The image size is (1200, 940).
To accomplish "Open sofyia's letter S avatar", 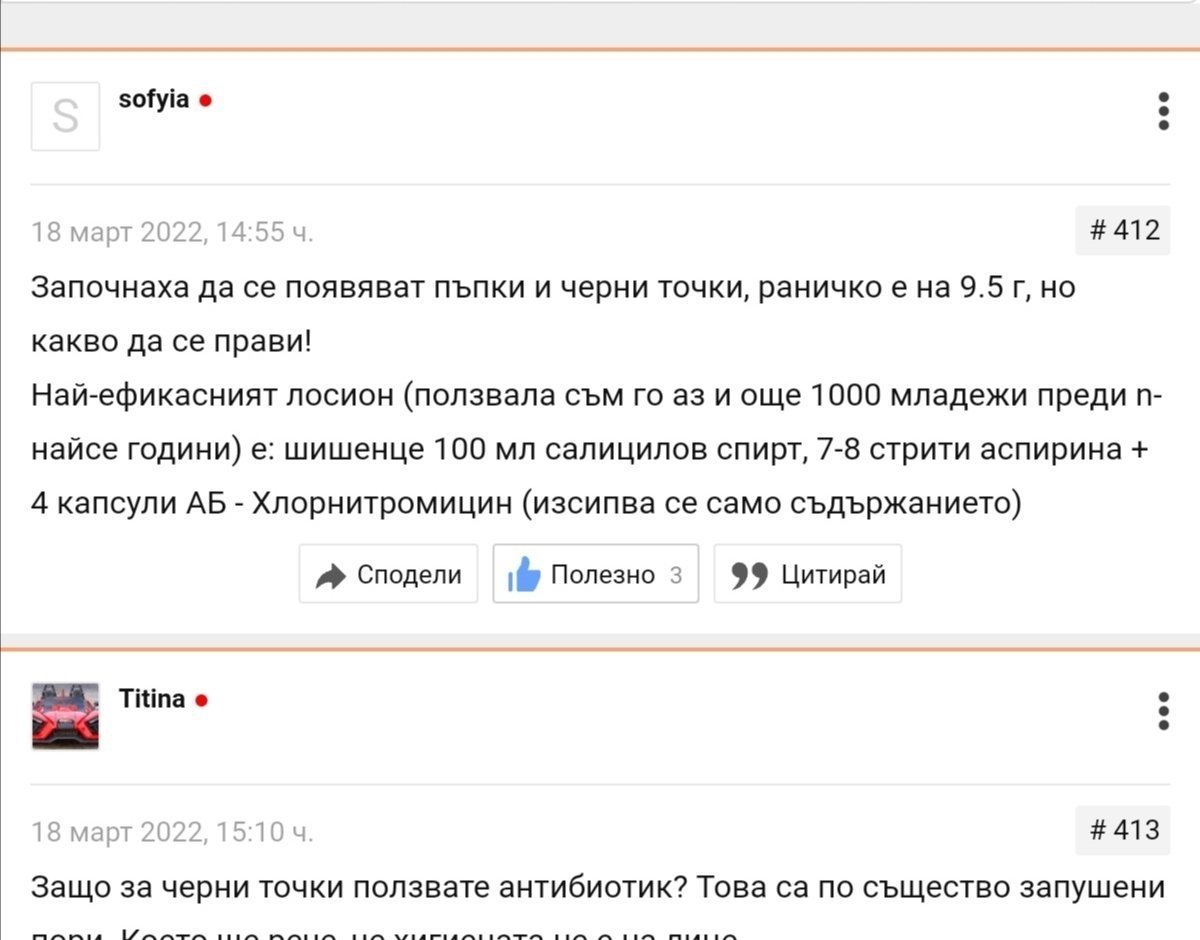I will pyautogui.click(x=65, y=116).
